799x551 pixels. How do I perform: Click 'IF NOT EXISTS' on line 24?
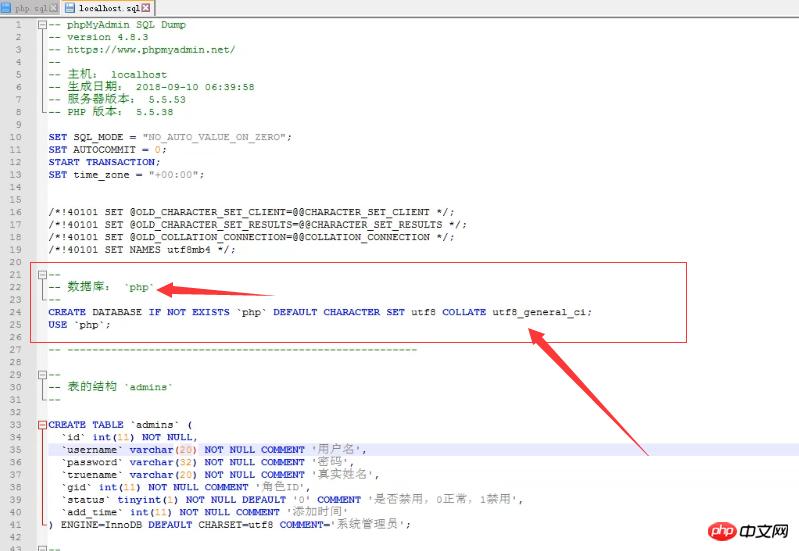tap(189, 312)
